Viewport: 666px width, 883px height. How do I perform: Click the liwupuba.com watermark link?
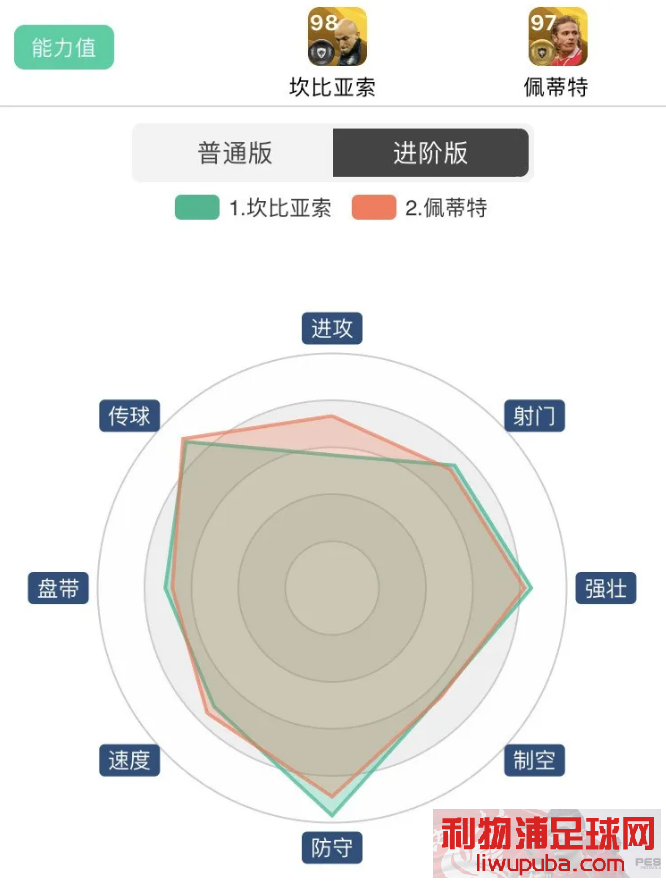pyautogui.click(x=551, y=863)
